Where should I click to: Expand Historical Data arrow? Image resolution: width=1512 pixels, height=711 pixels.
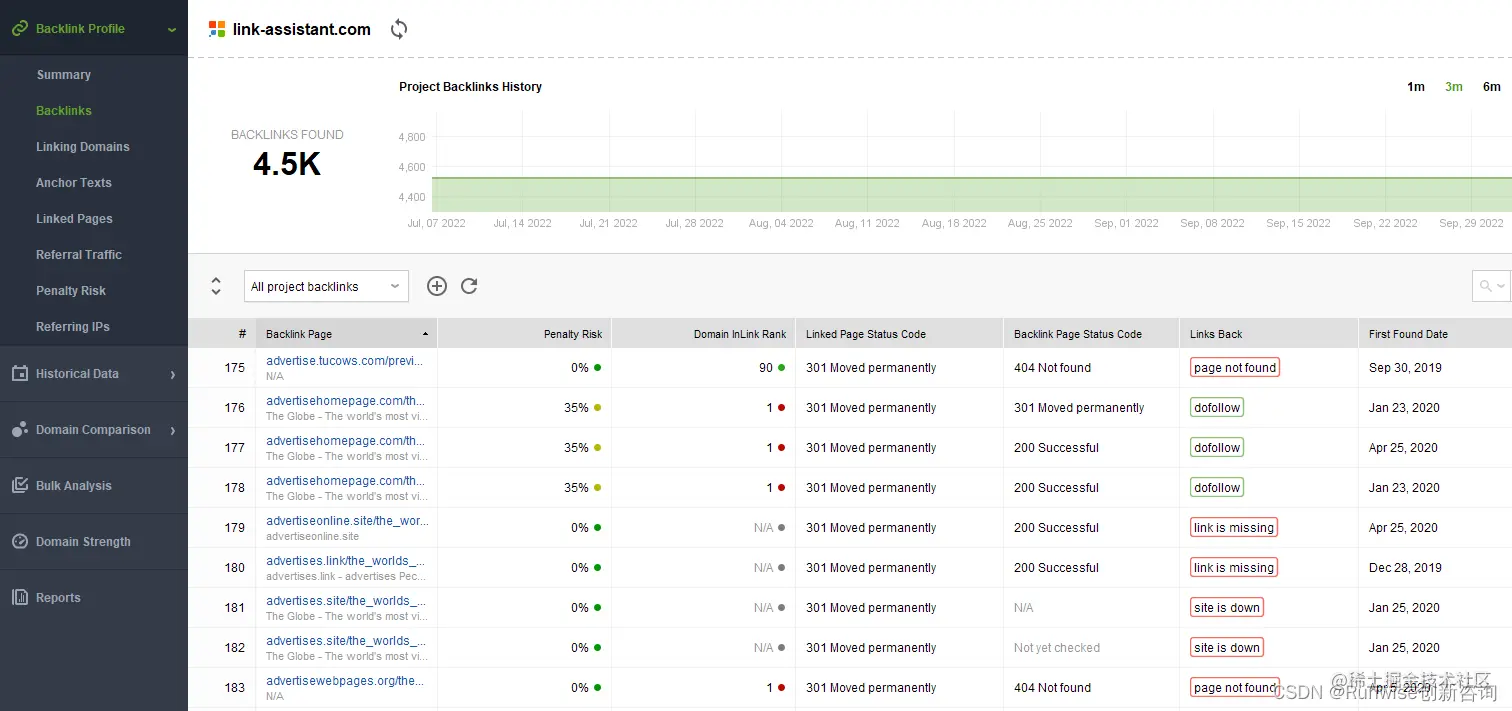172,374
